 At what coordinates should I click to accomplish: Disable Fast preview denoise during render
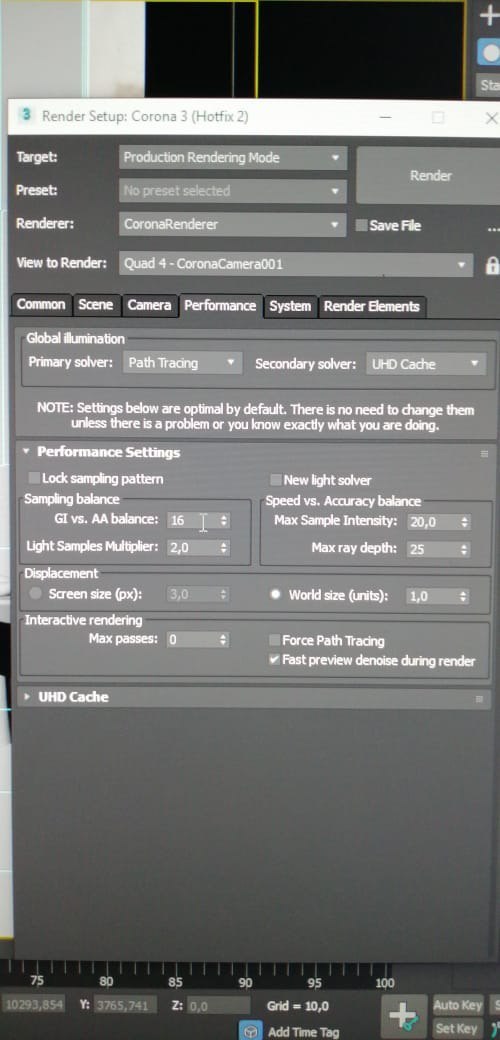pyautogui.click(x=274, y=660)
